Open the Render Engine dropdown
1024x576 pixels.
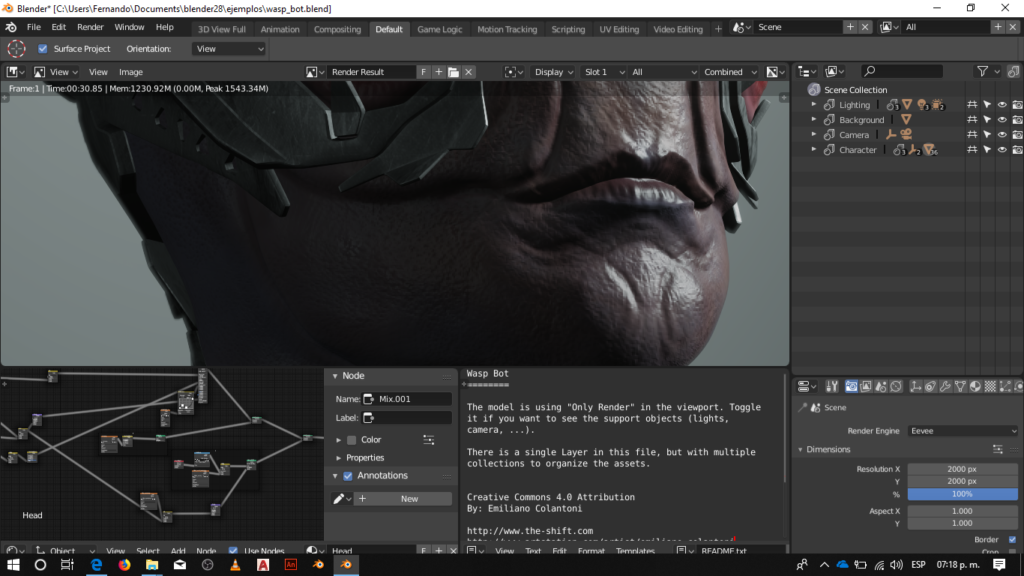tap(962, 431)
